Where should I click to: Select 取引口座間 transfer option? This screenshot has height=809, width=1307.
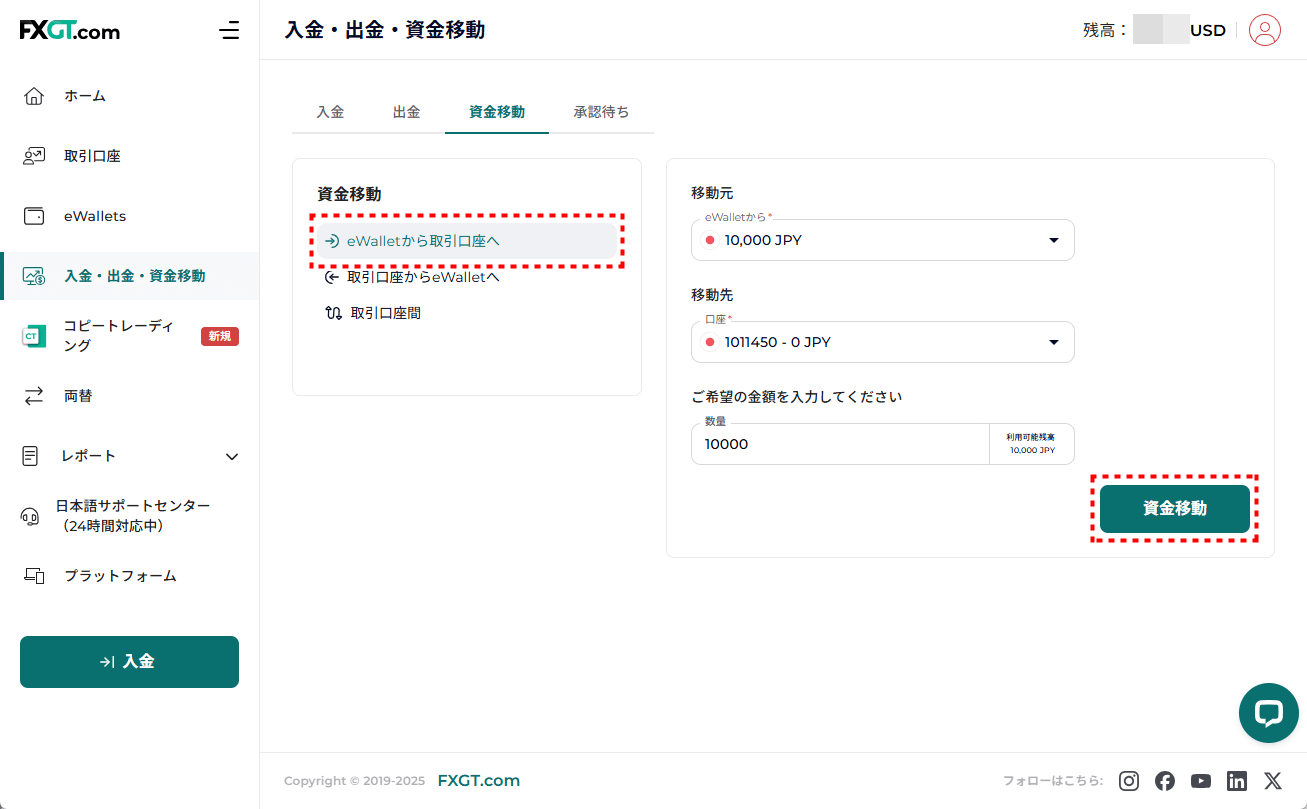pos(385,313)
